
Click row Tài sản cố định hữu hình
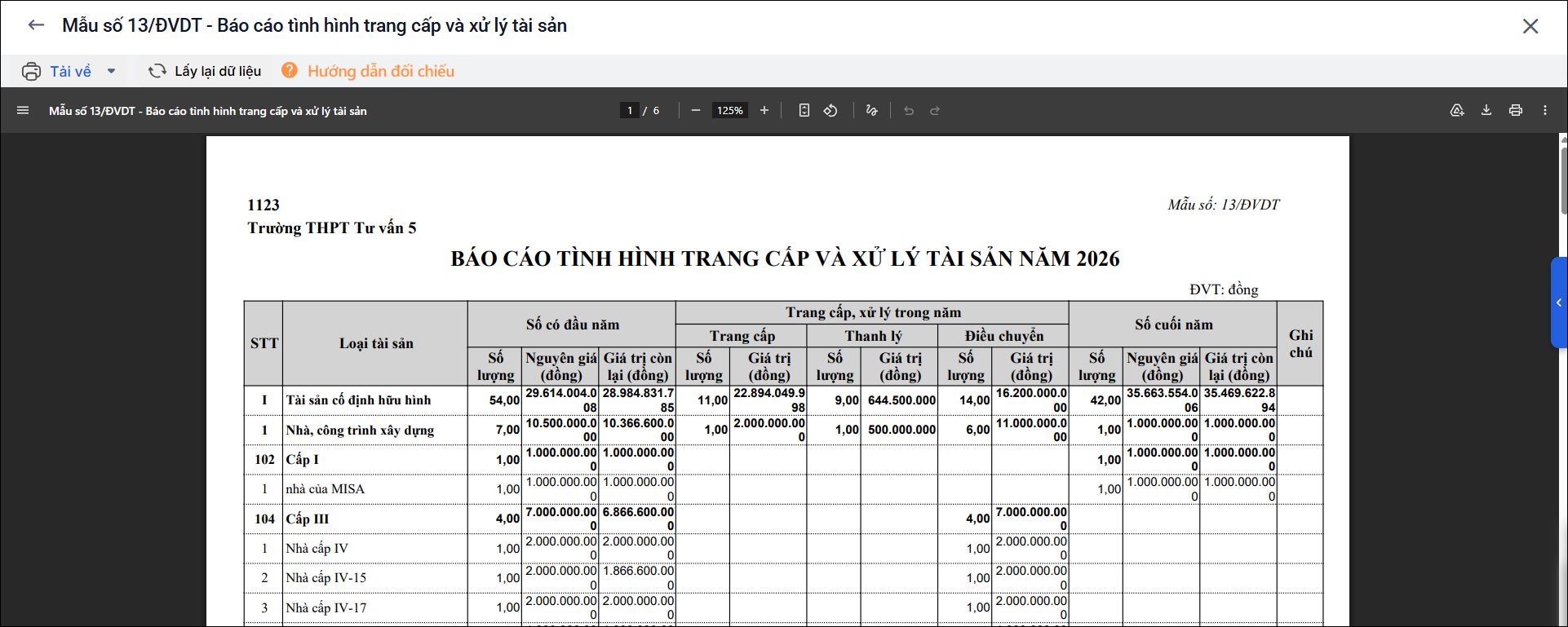[783, 400]
